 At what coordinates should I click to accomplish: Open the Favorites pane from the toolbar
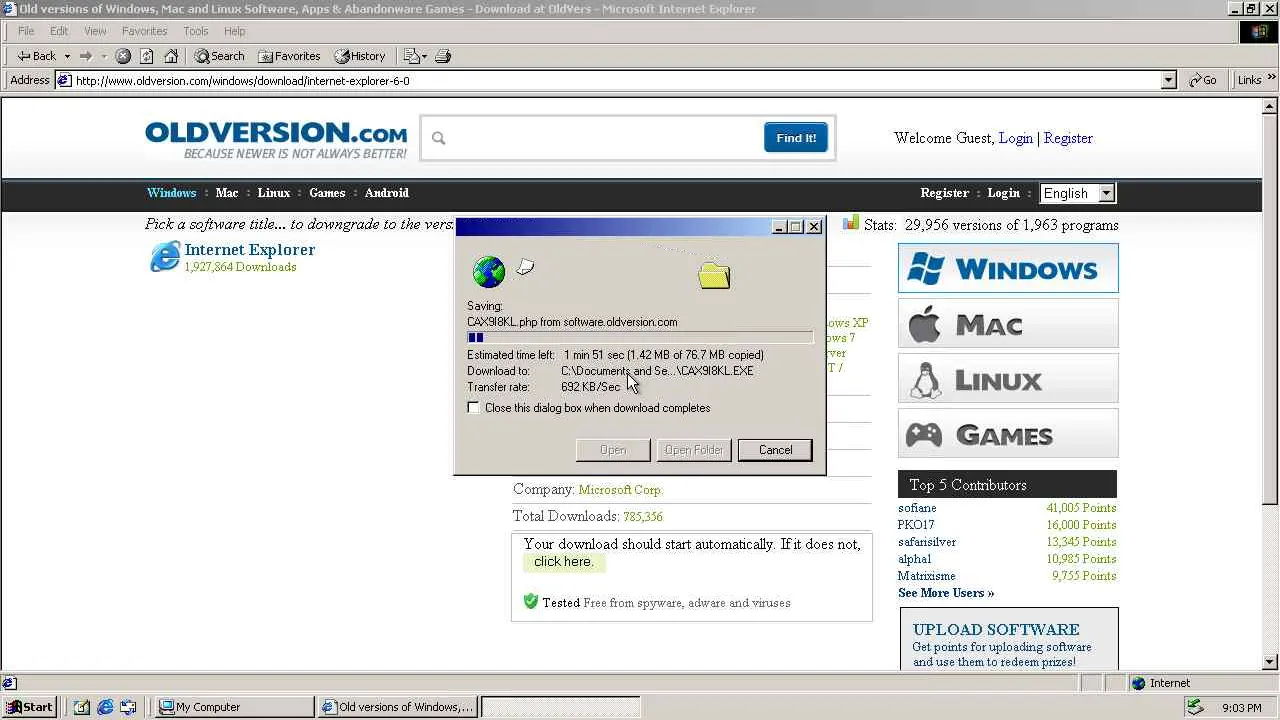pyautogui.click(x=289, y=56)
